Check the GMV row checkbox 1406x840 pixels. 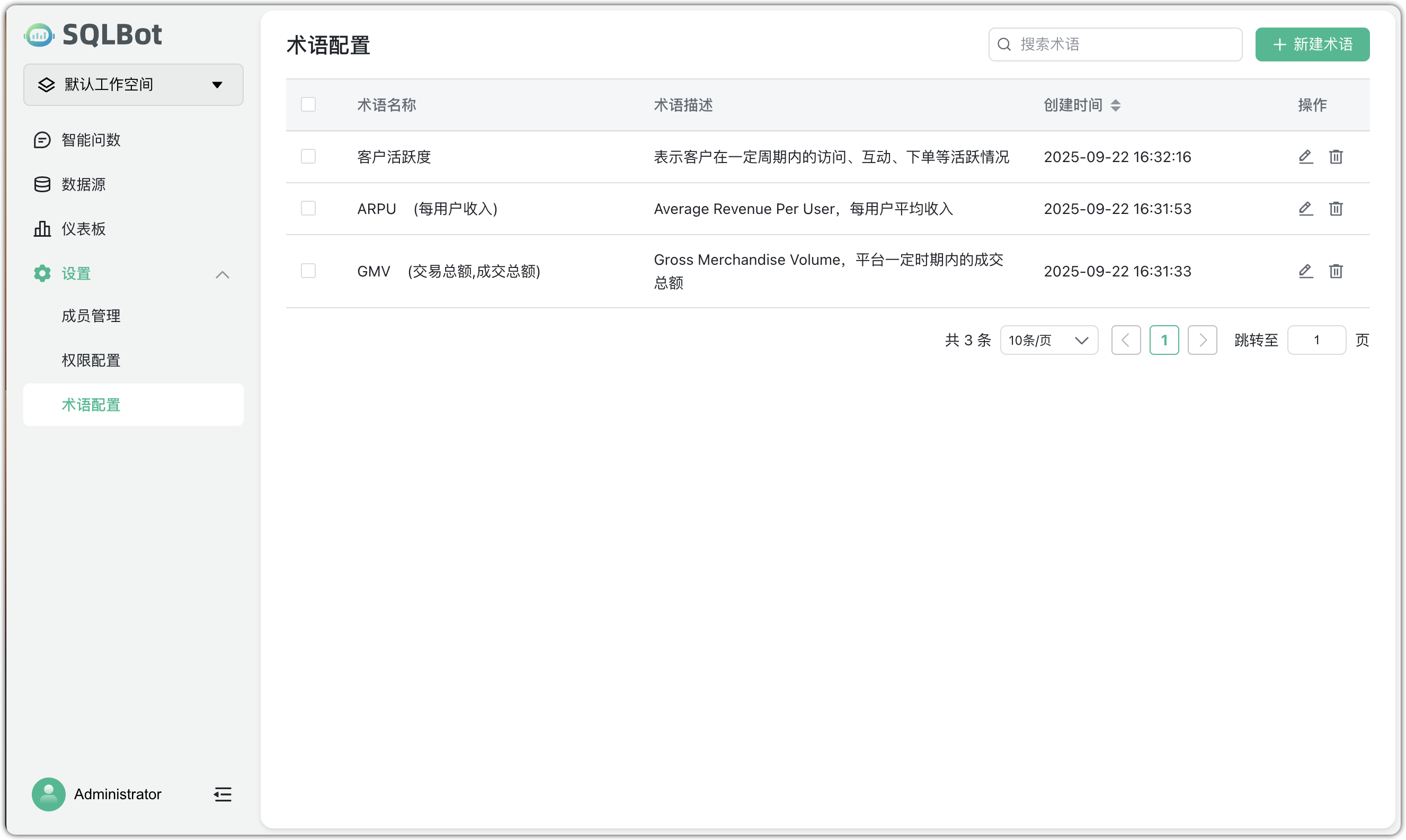(x=308, y=271)
